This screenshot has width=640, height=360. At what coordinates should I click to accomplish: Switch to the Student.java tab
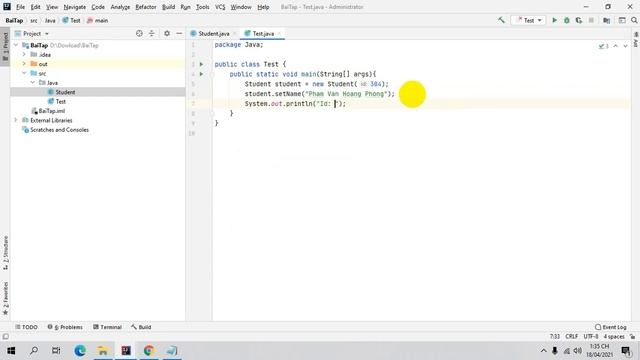[x=213, y=33]
